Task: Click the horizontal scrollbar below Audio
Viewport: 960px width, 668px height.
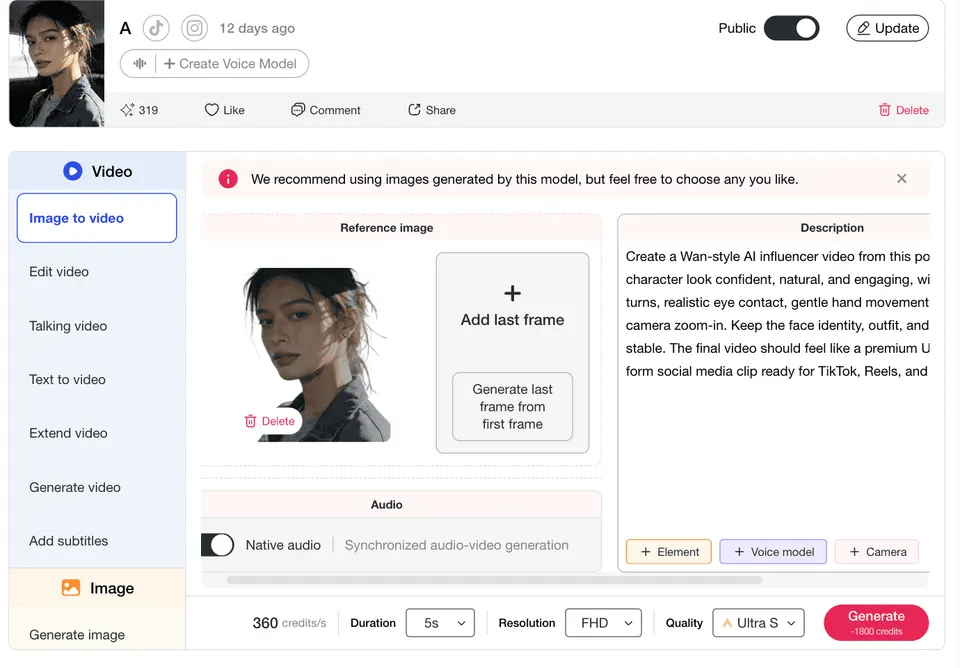Action: tap(494, 580)
